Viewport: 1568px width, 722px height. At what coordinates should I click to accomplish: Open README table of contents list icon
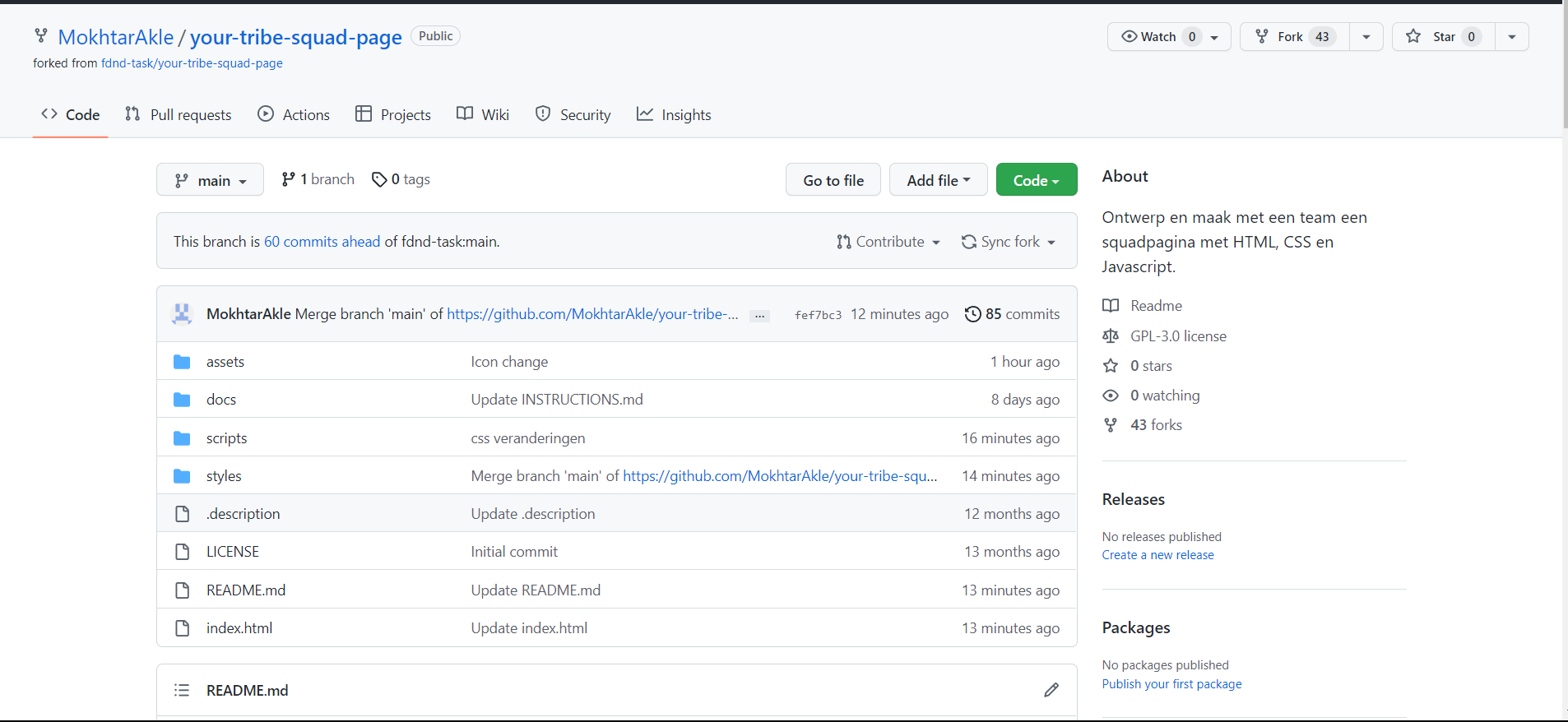(182, 690)
